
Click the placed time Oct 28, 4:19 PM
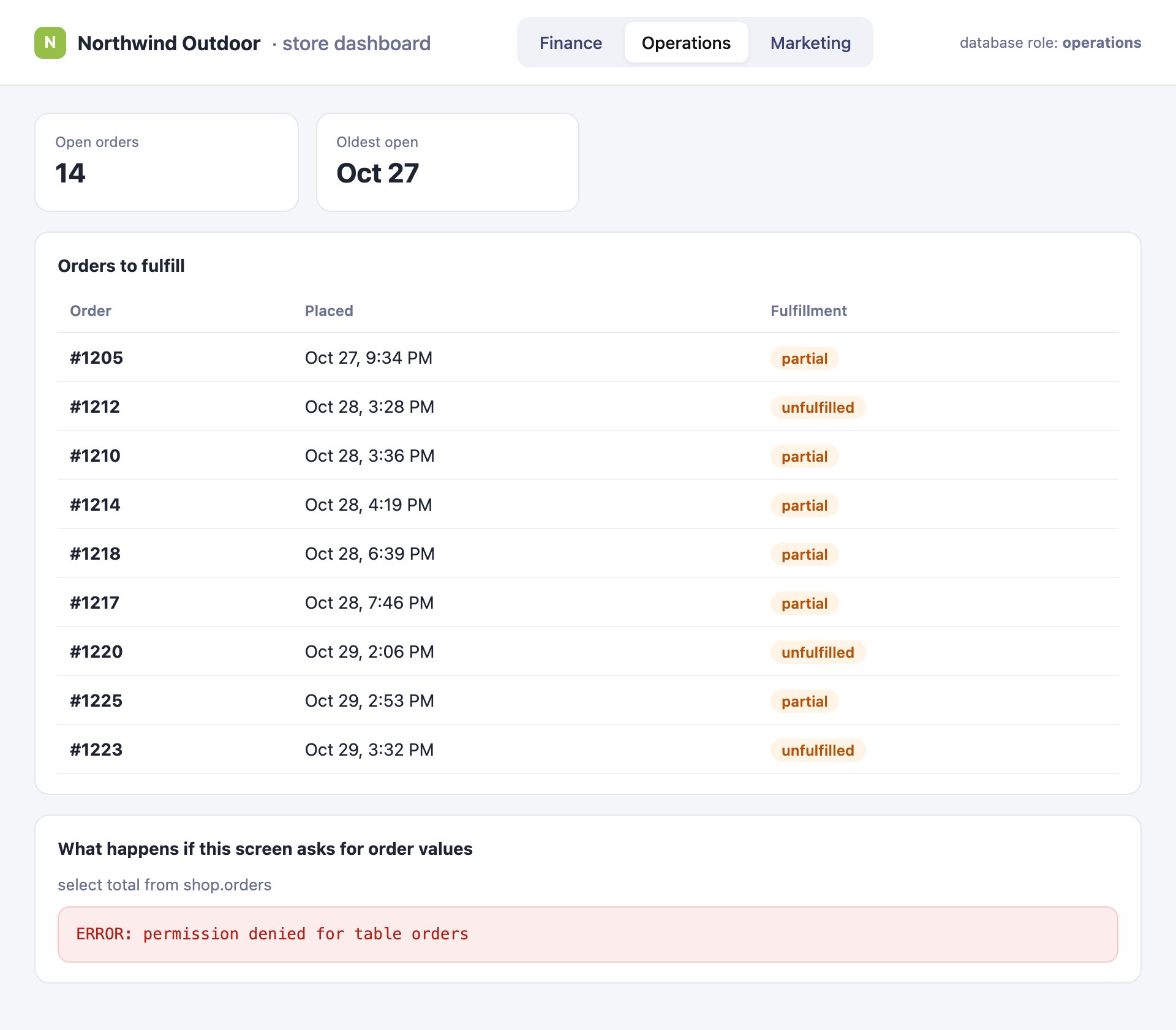pos(369,505)
